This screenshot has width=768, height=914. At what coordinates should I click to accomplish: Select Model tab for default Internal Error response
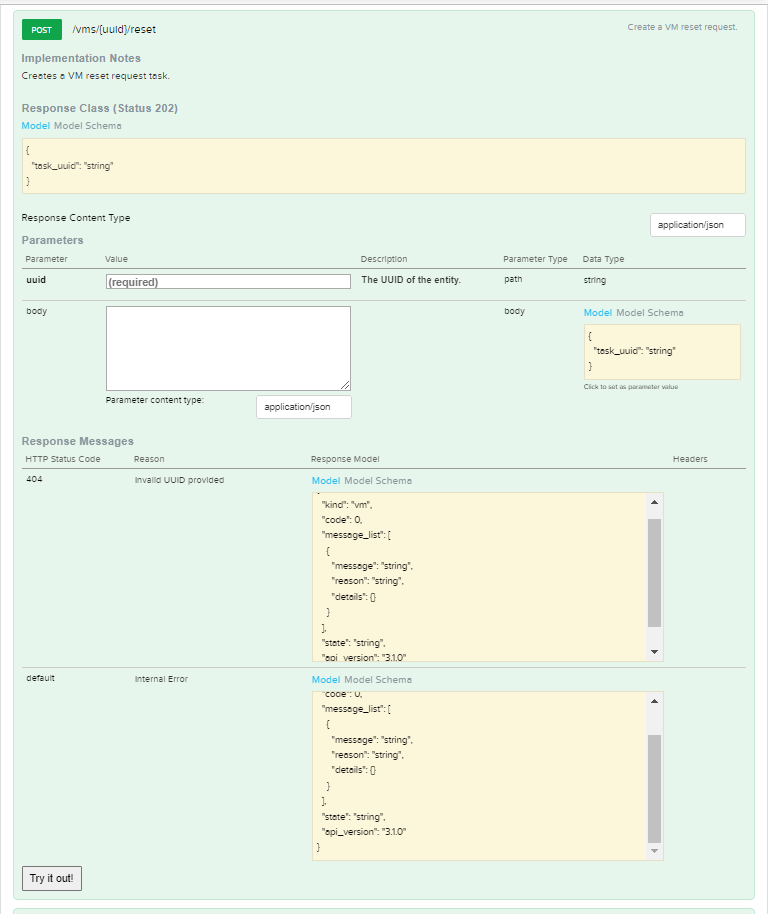pyautogui.click(x=326, y=680)
